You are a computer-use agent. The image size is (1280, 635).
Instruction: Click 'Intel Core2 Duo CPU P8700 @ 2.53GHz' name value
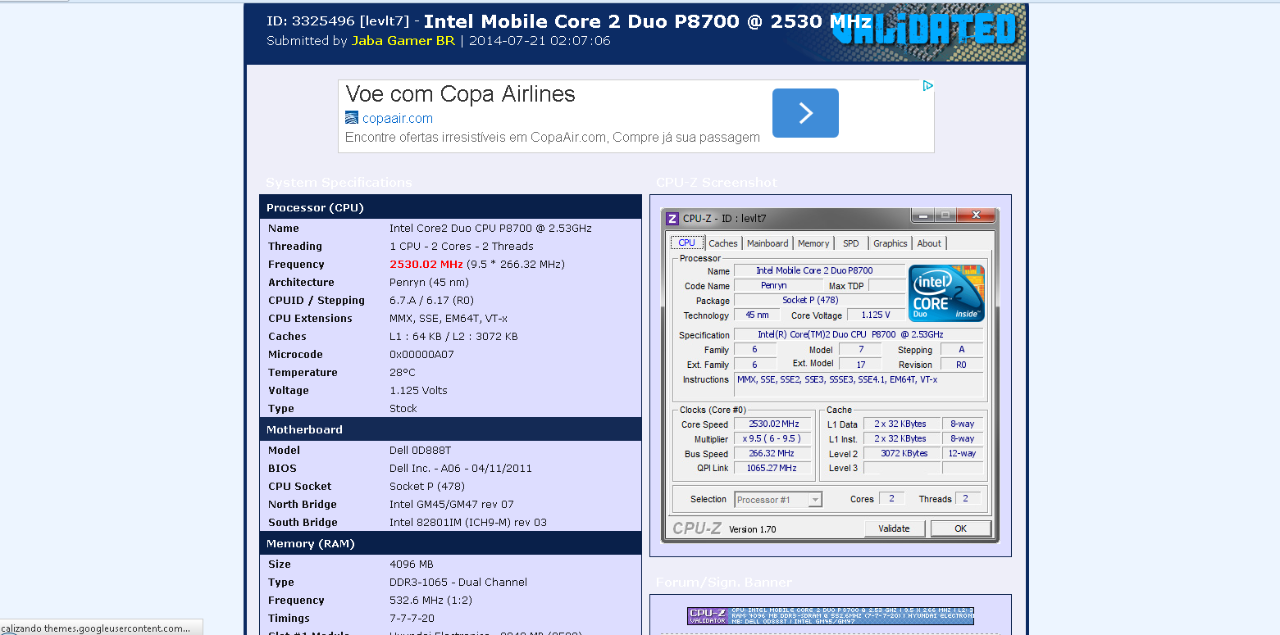pyautogui.click(x=490, y=228)
